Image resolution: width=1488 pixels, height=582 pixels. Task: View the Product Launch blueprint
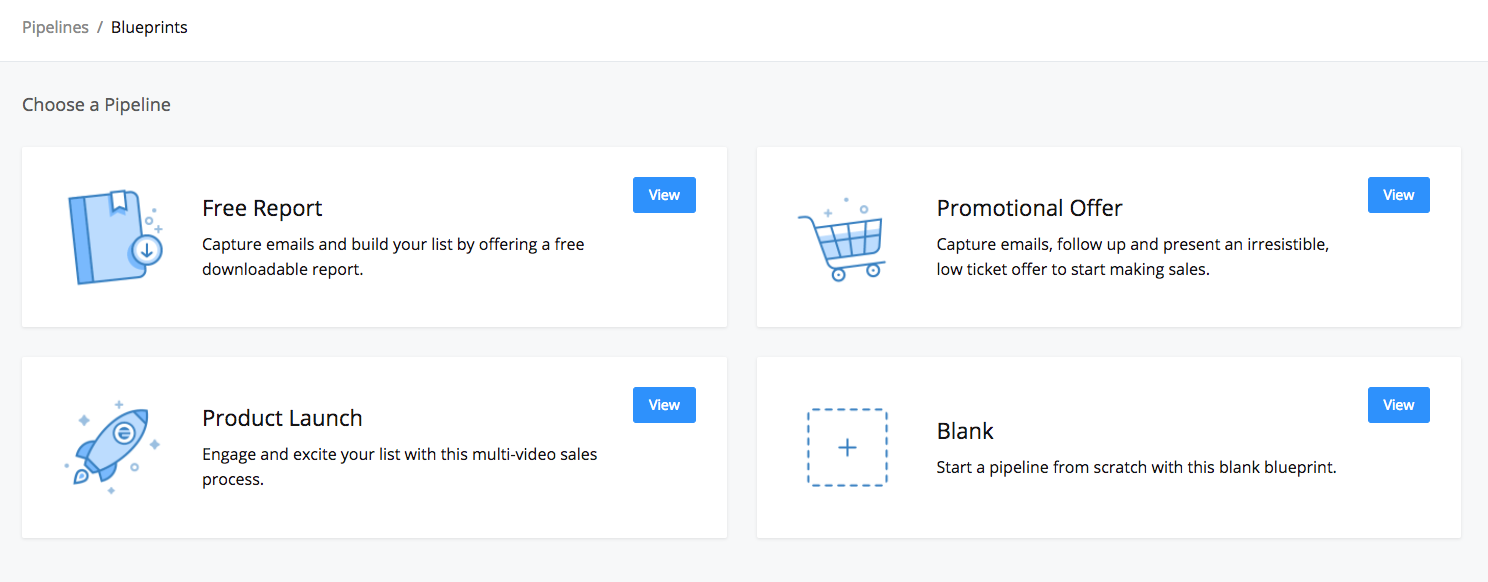[x=664, y=405]
